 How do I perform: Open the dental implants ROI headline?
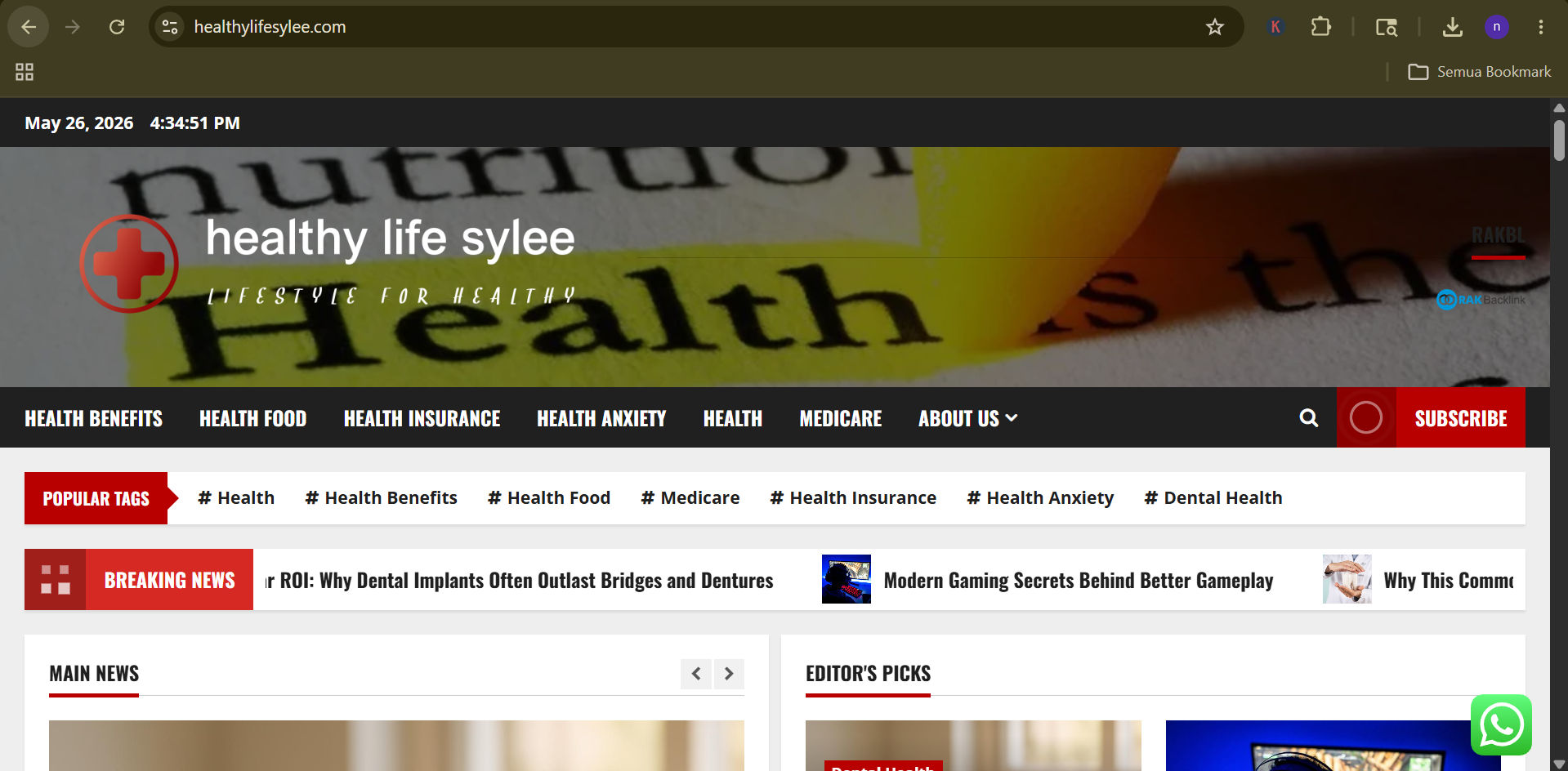coord(518,581)
